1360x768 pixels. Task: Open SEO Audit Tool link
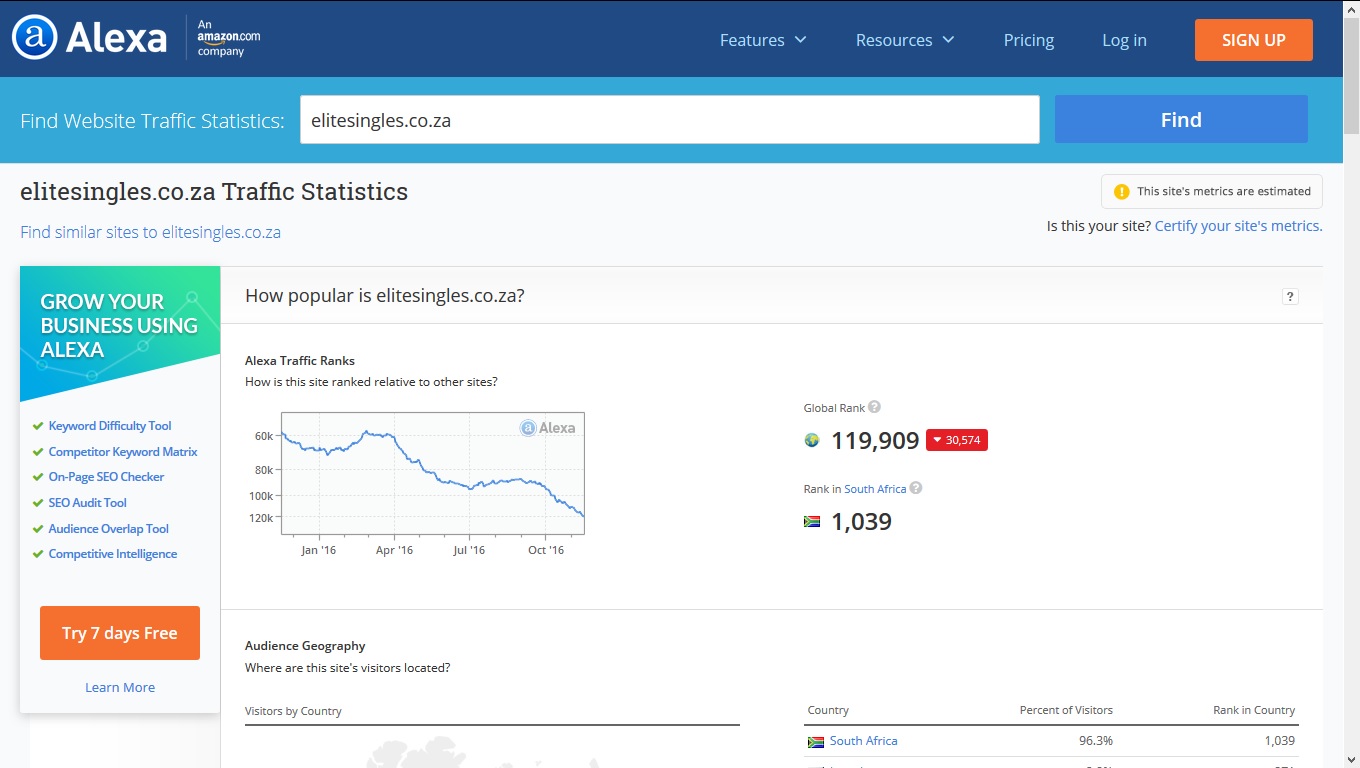(88, 503)
